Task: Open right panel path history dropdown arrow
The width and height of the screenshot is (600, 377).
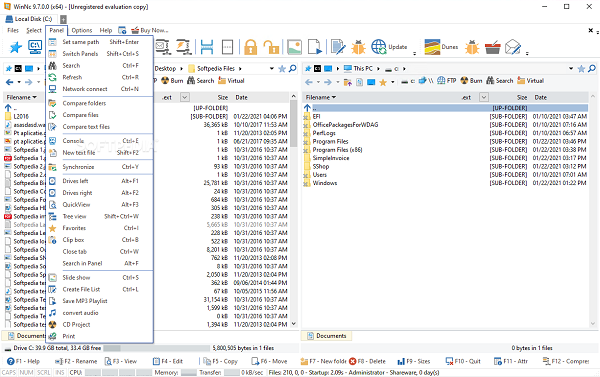Action: 571,69
